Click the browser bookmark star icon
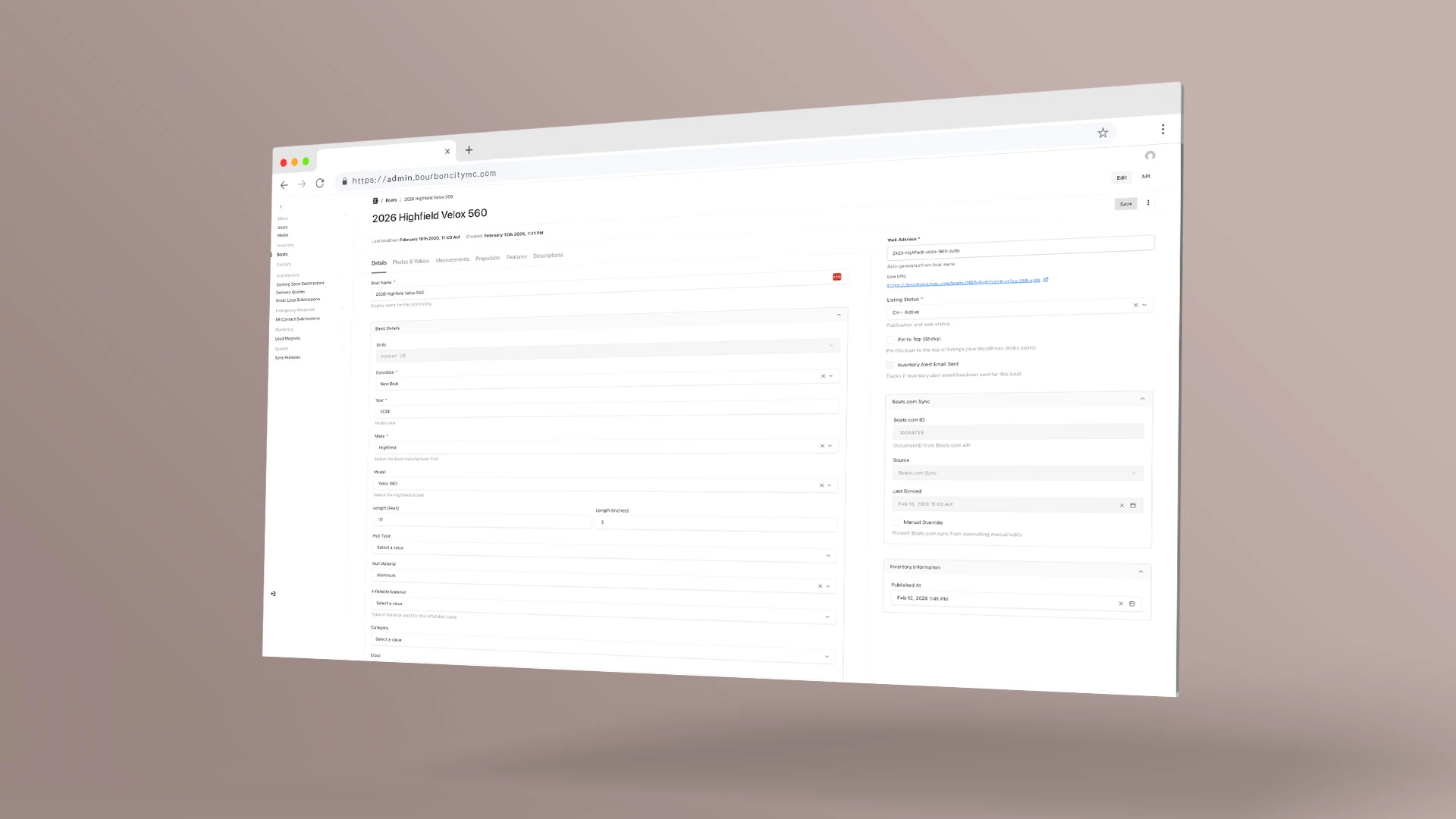The height and width of the screenshot is (819, 1456). tap(1103, 132)
